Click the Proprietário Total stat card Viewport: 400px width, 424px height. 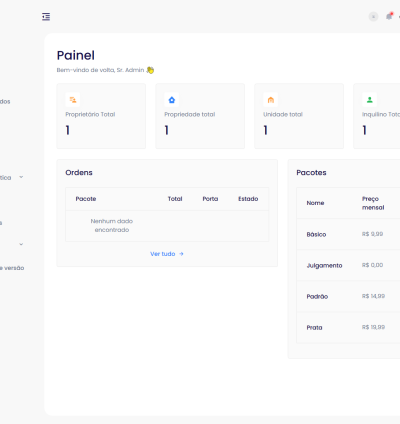[101, 116]
